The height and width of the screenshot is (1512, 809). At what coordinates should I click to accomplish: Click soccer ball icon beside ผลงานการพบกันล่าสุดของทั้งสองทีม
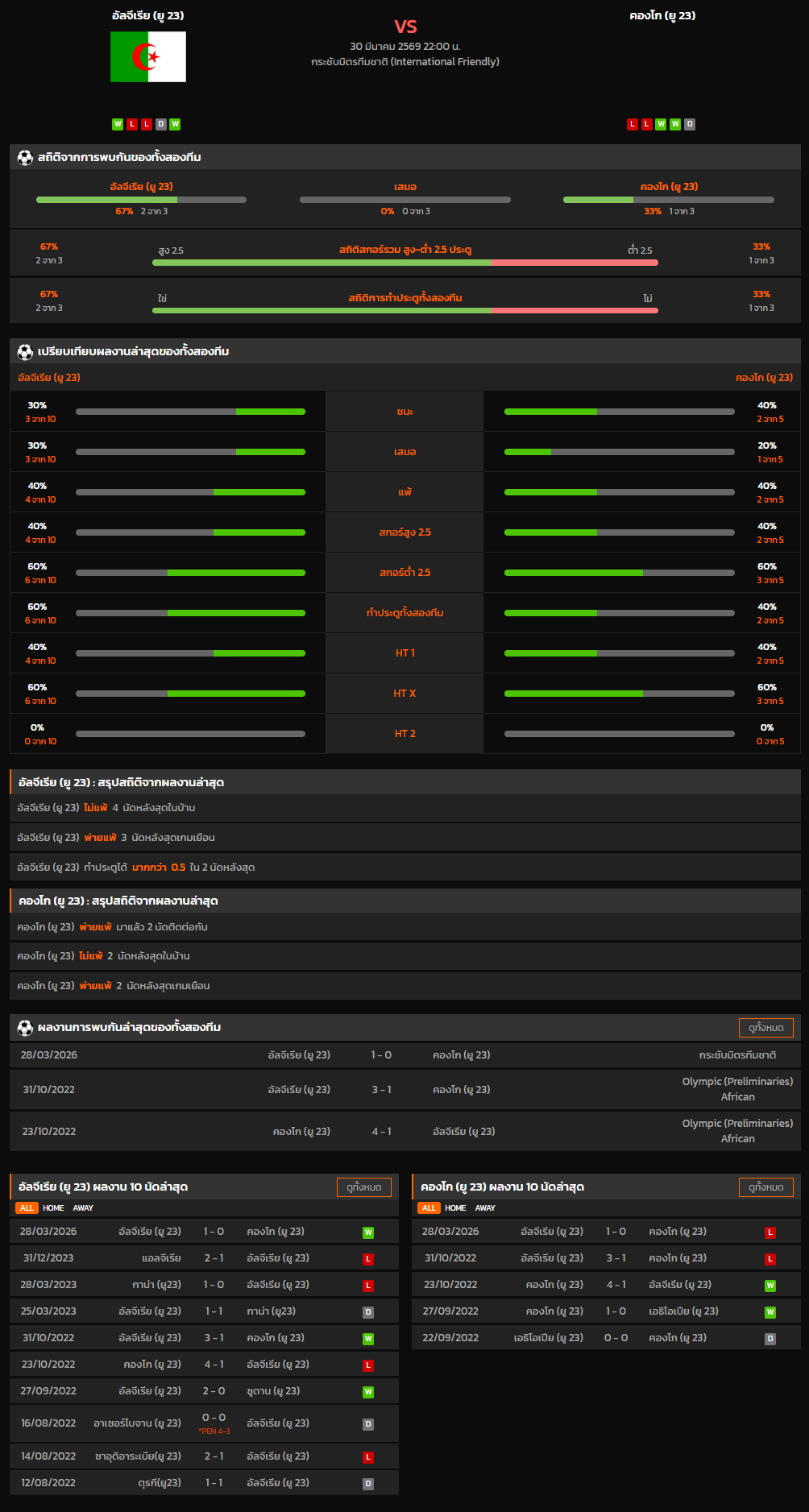(x=25, y=1028)
